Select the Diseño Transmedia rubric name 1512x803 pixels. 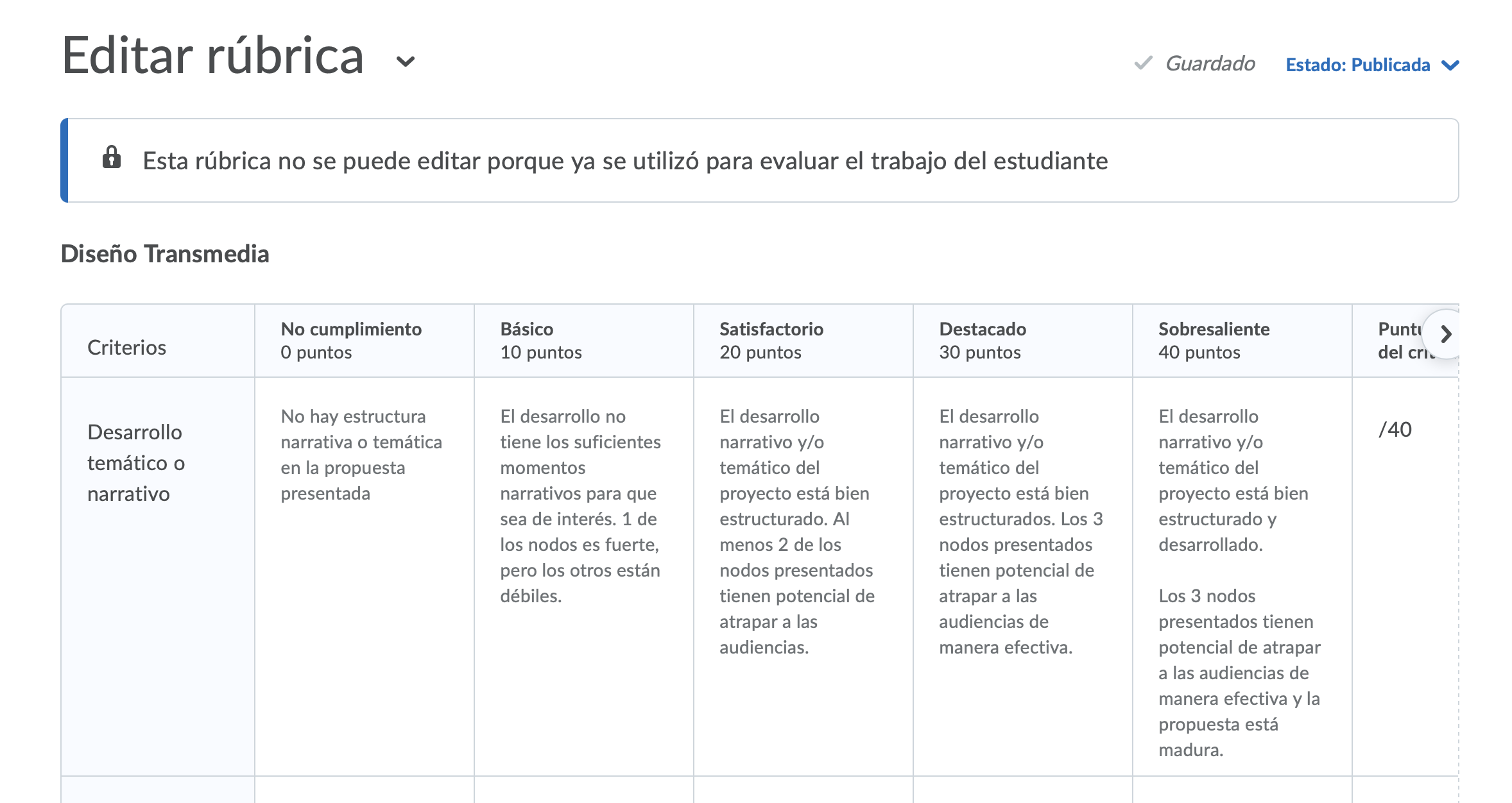(x=165, y=254)
